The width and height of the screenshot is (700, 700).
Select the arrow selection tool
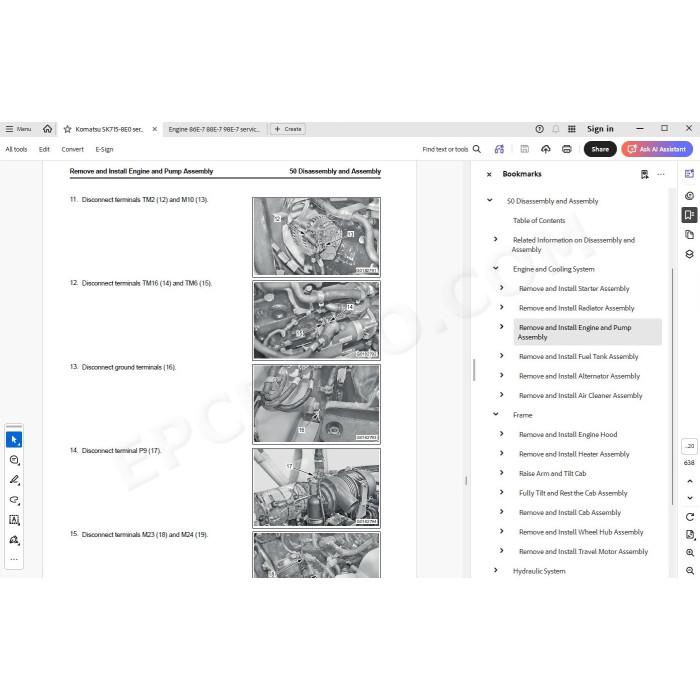coord(14,440)
